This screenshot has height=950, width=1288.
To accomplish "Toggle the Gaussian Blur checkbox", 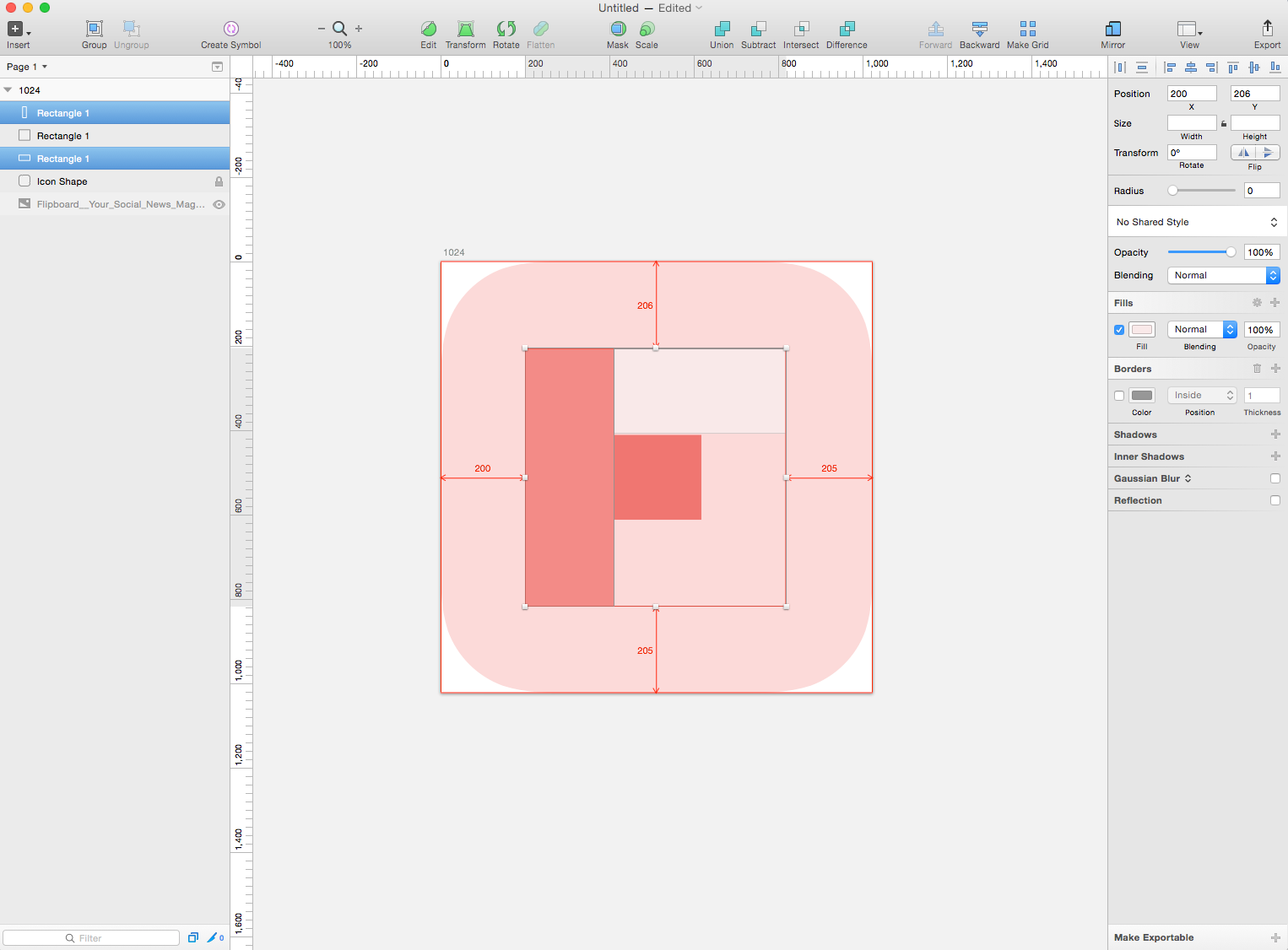I will pyautogui.click(x=1274, y=478).
